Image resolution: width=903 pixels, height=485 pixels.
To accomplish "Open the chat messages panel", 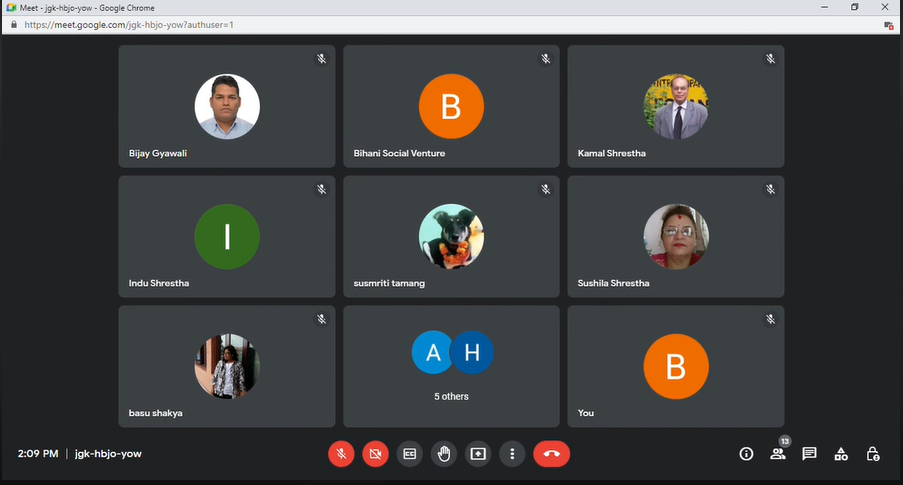I will [x=809, y=454].
